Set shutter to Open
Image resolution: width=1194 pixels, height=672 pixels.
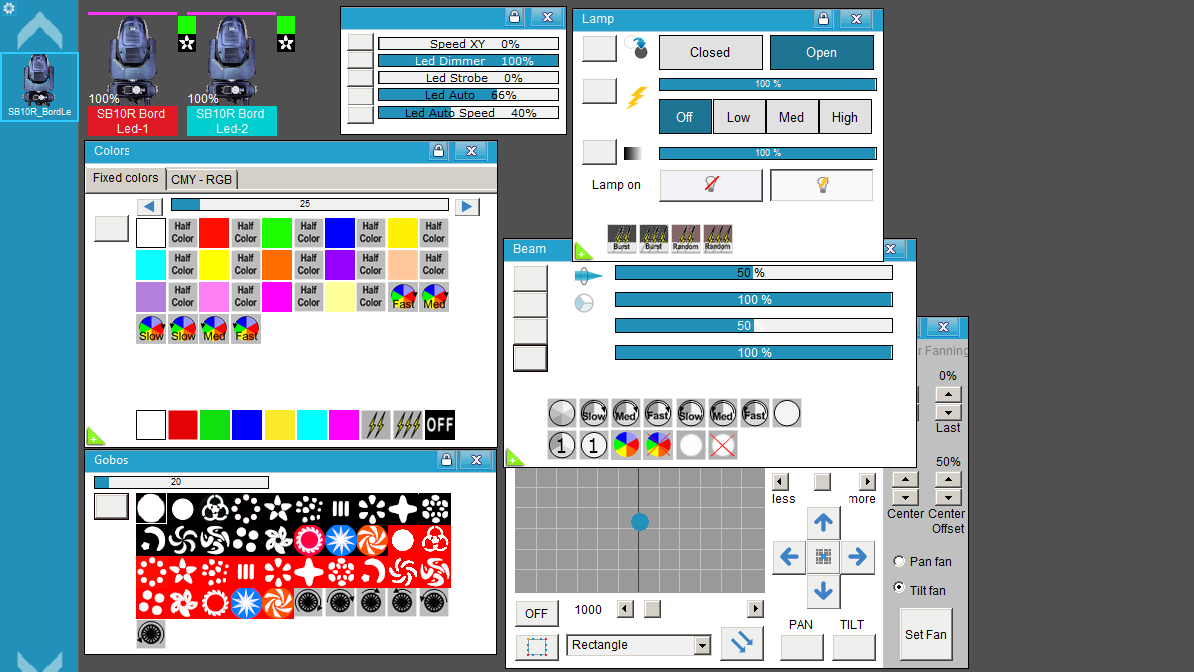click(822, 53)
